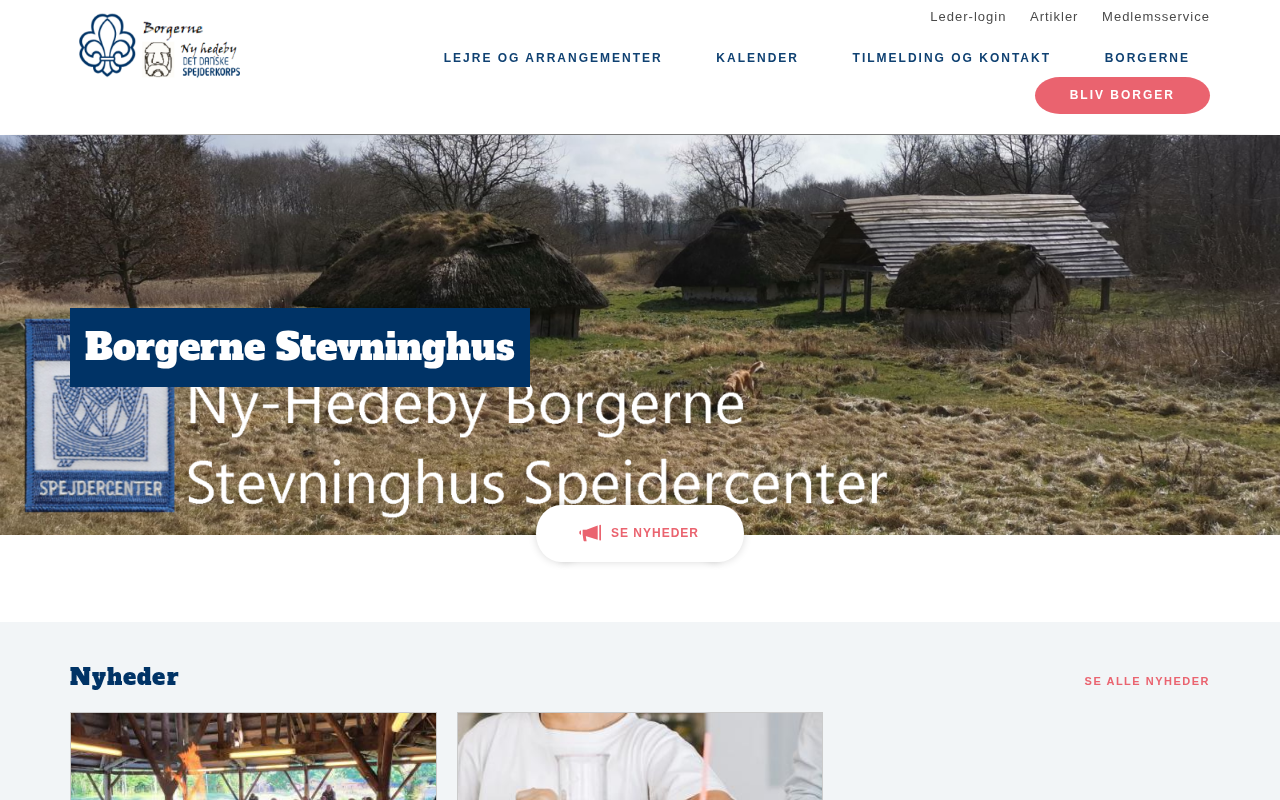The image size is (1280, 800).
Task: Go to the Artikler page
Action: tap(1054, 17)
